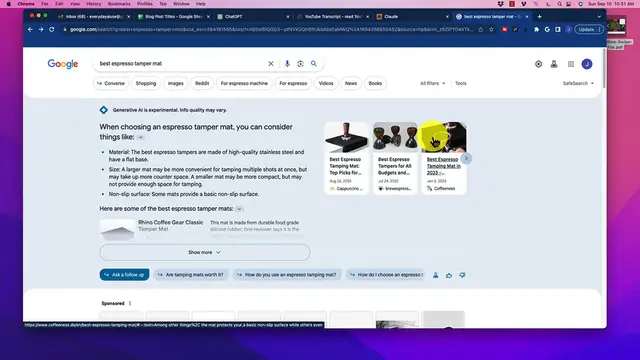This screenshot has height=360, width=640.
Task: Go forward in Chrome
Action: pos(41,29)
